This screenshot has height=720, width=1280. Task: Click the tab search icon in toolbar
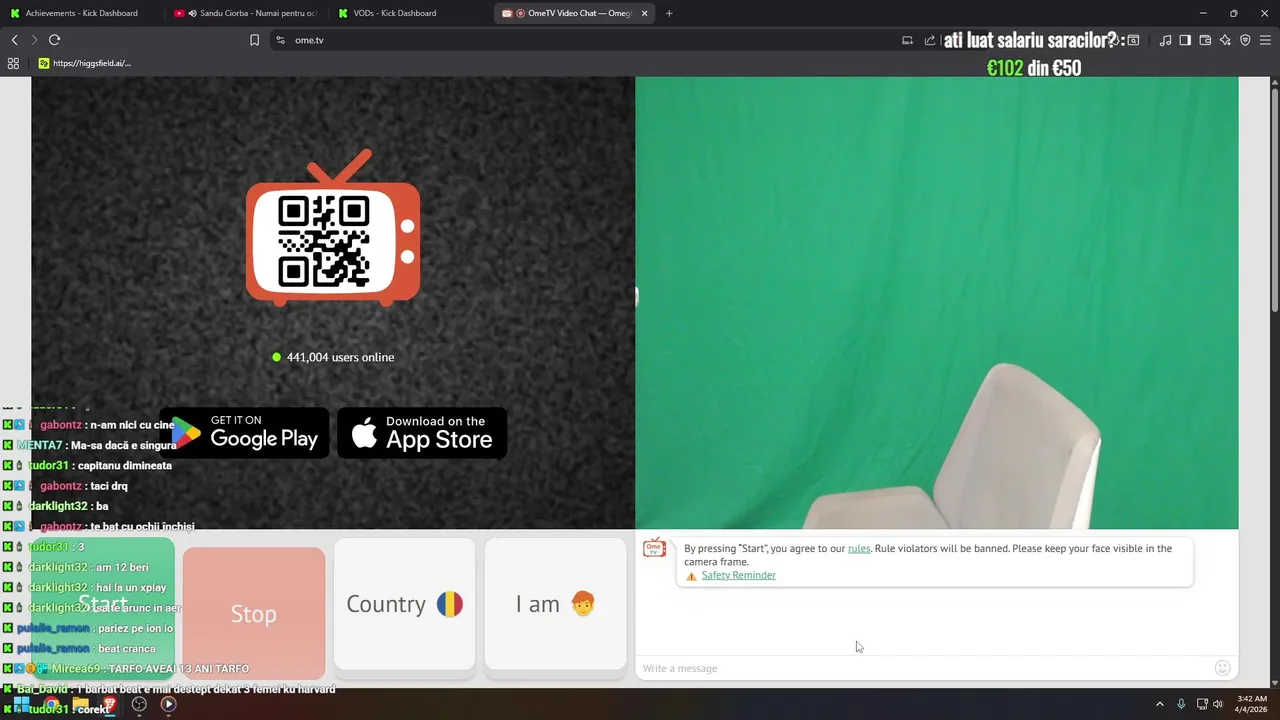point(1133,40)
